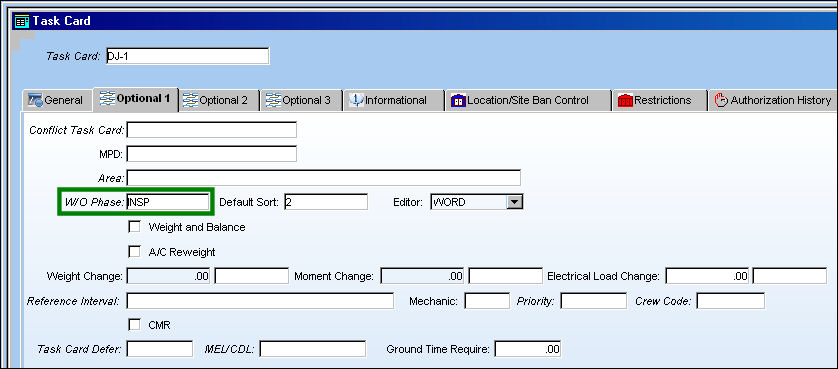The height and width of the screenshot is (369, 838).
Task: Click the Moment Change .00 value field
Action: pyautogui.click(x=423, y=276)
